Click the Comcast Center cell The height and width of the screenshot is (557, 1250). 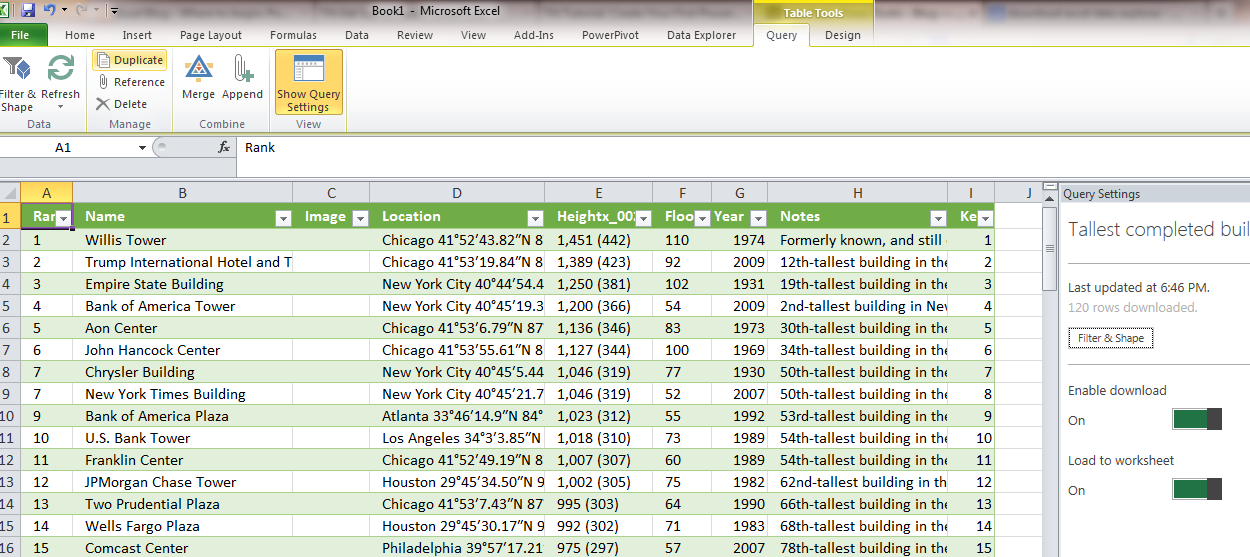tap(183, 548)
